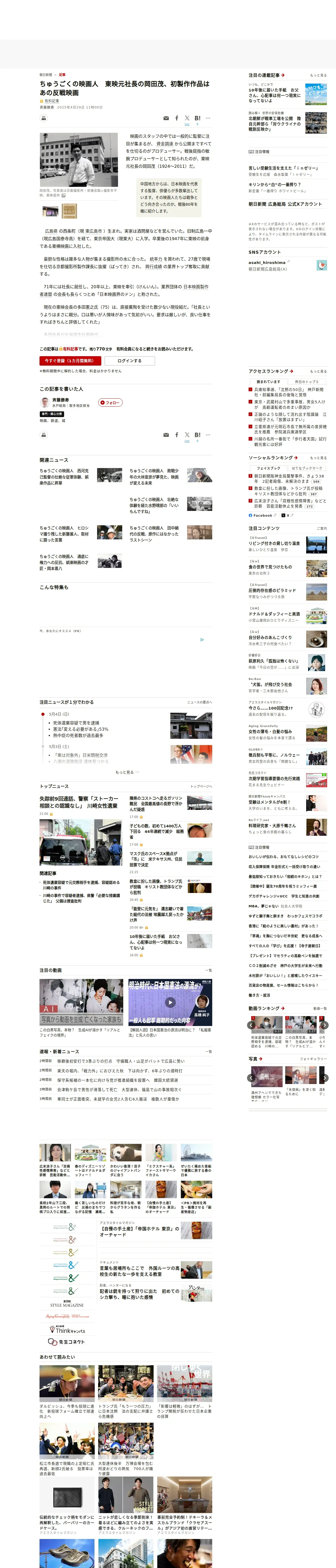Click the 今すぐ登録 red button
This screenshot has height=1568, width=336.
[x=70, y=361]
